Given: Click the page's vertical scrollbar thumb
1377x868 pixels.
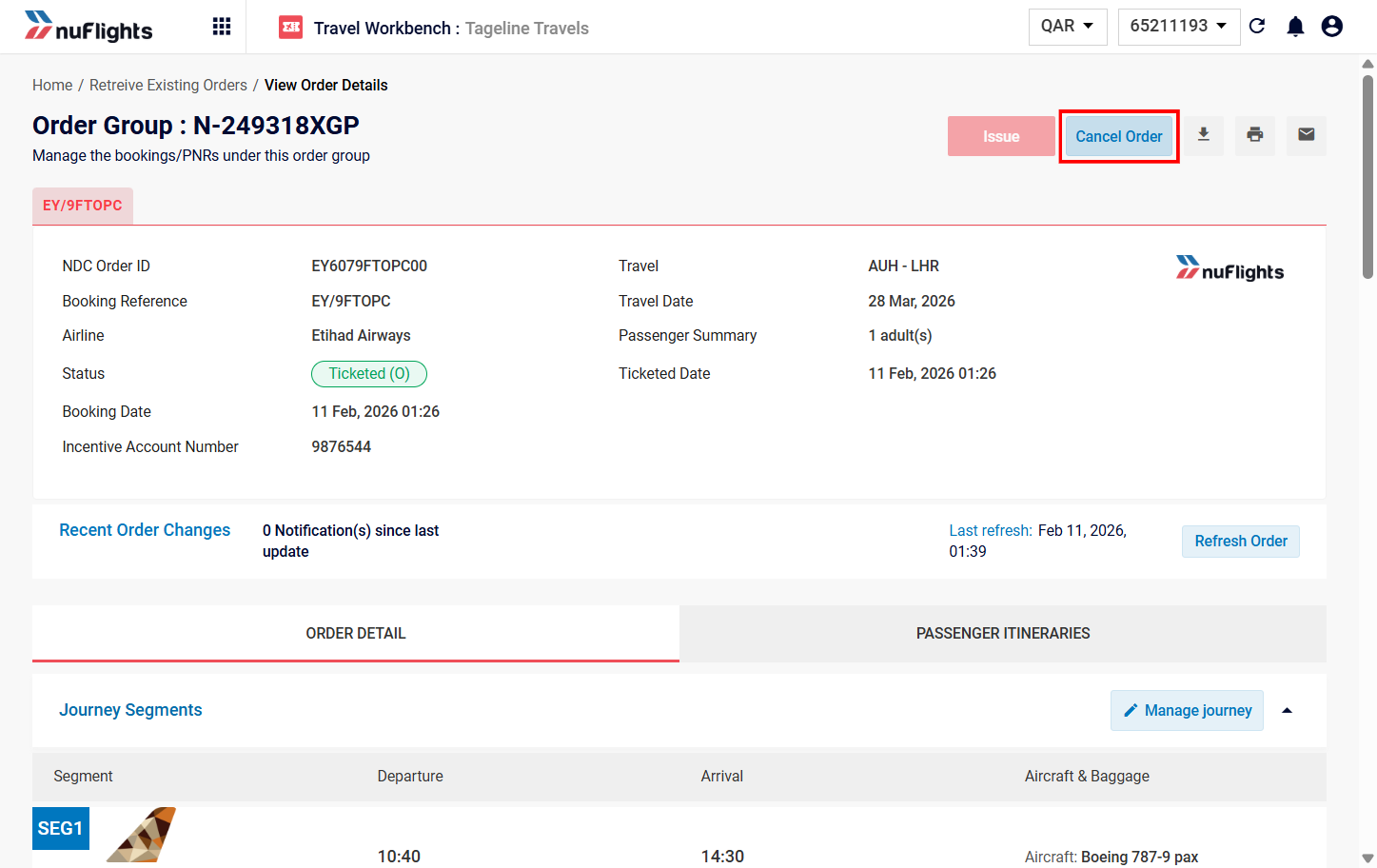Looking at the screenshot, I should (1367, 177).
